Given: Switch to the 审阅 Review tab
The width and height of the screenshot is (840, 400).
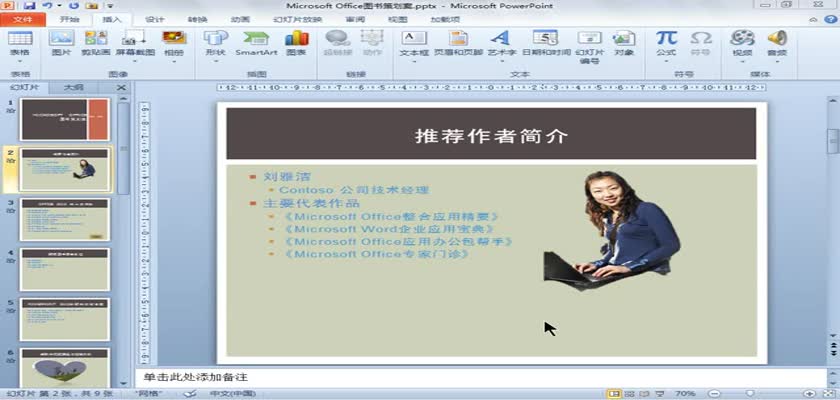Looking at the screenshot, I should point(355,20).
